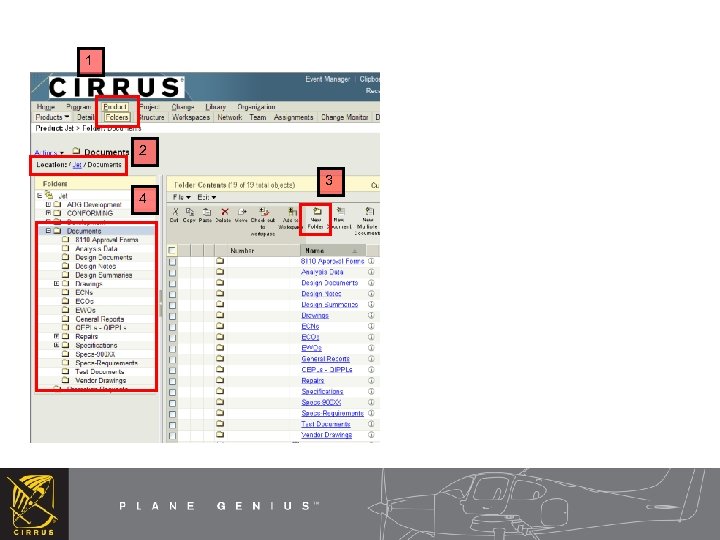Viewport: 720px width, 540px height.
Task: Click the Check out to workspace icon
Action: click(264, 212)
